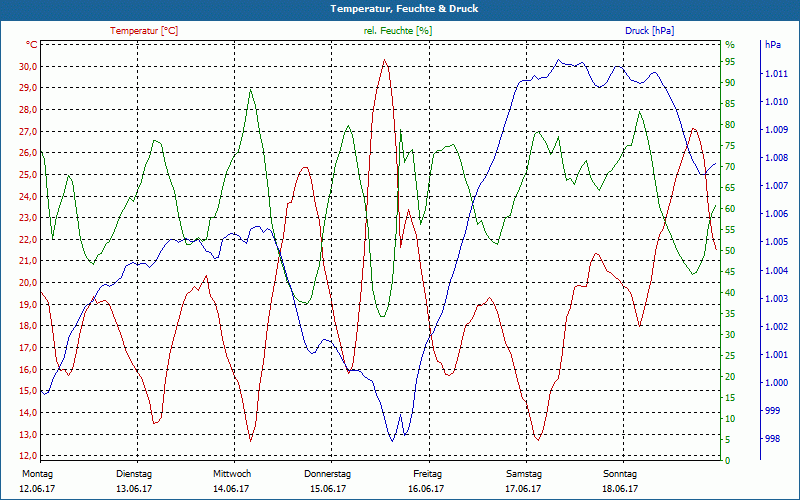Select the green 'rel. Feuchte [%]' legend label

coord(397,31)
